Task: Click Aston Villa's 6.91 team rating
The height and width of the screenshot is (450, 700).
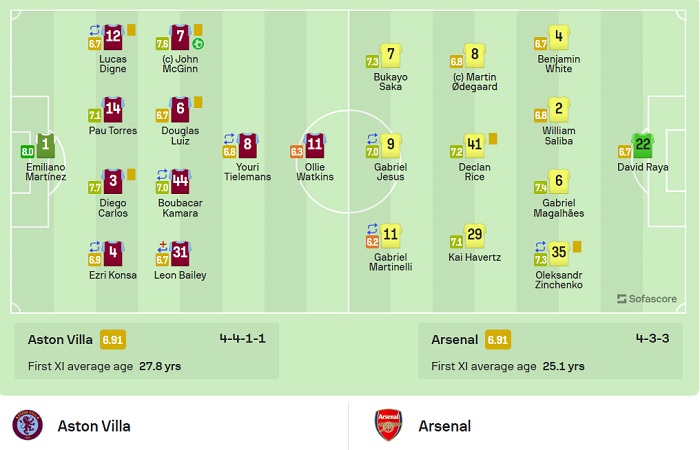Action: 113,340
